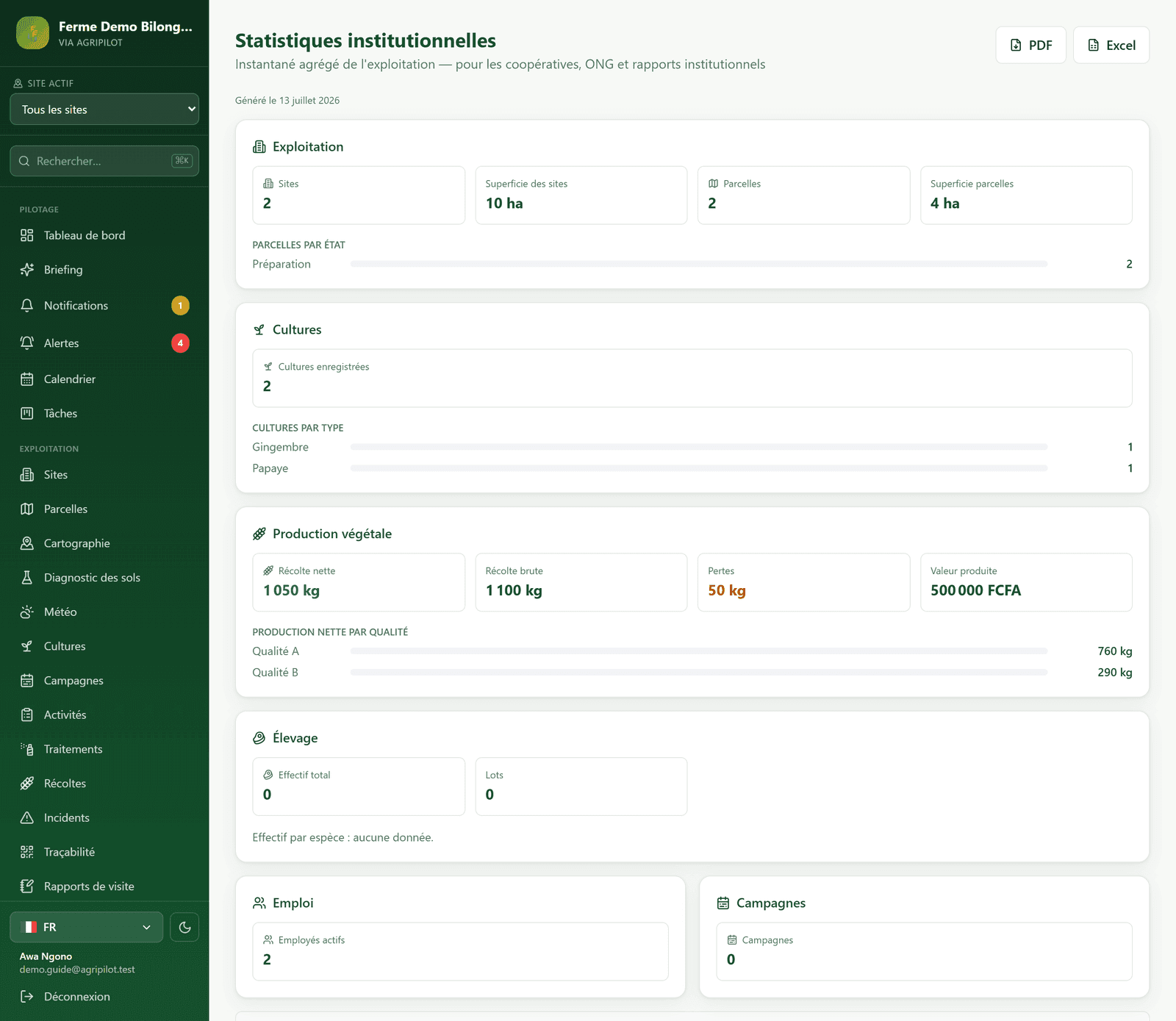Click the Pertes 50 kg value
The image size is (1176, 1021).
[727, 590]
